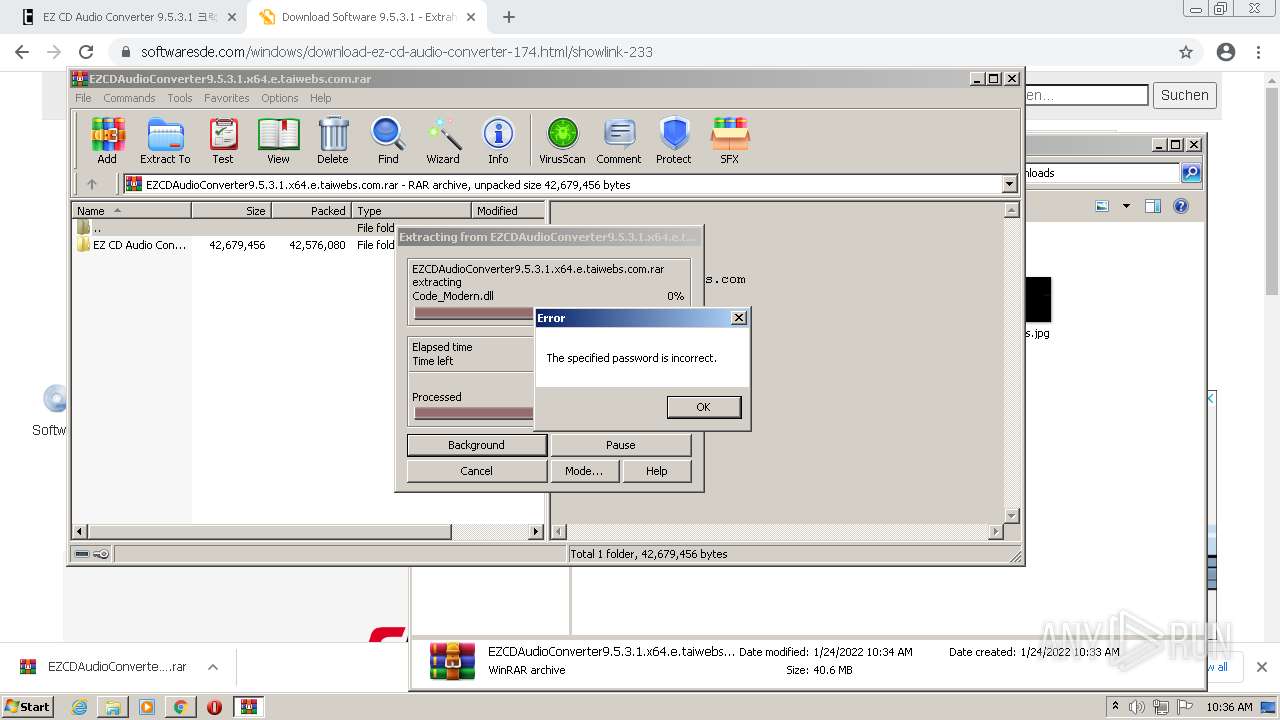Sort by the Modified column header
This screenshot has height=720, width=1280.
coord(508,211)
